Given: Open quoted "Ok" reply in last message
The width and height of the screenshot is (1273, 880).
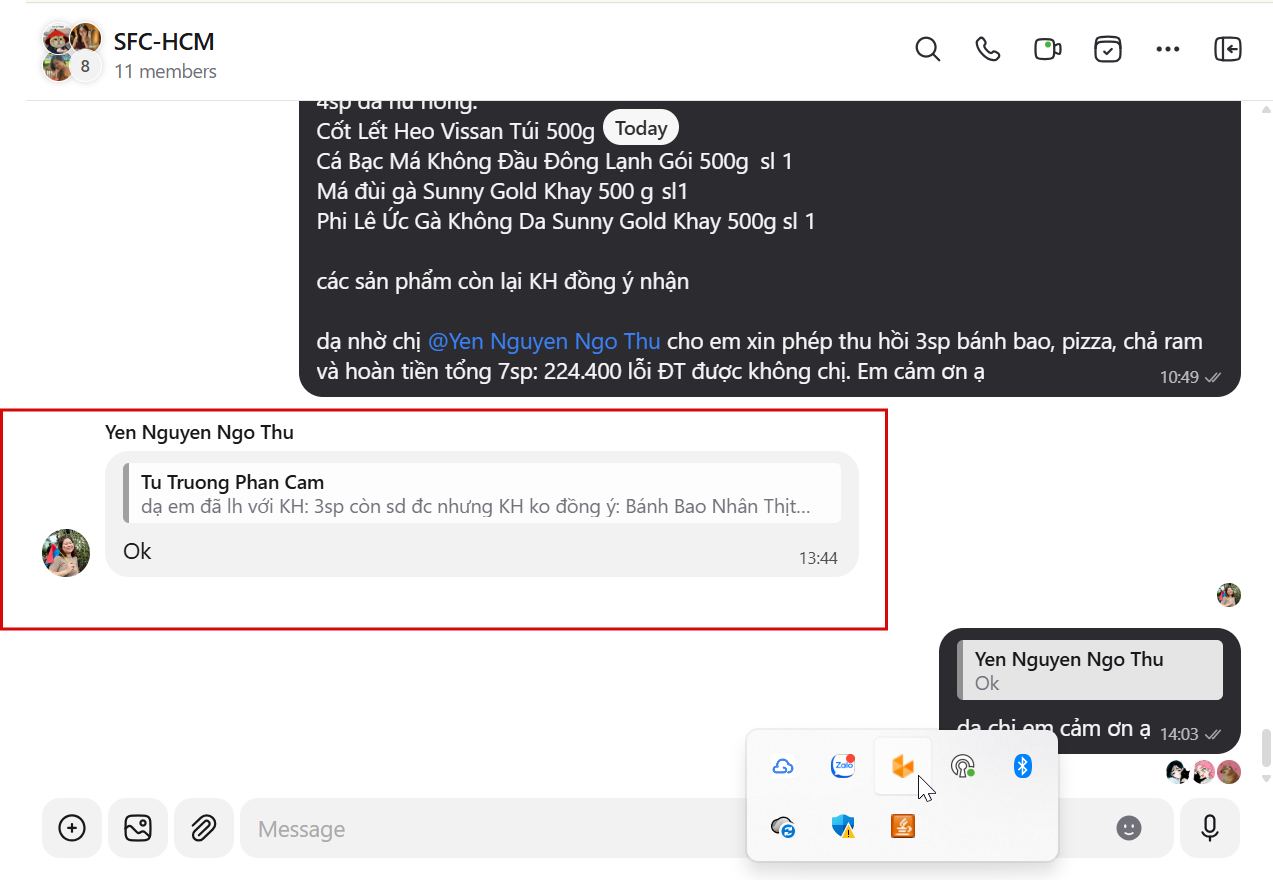Looking at the screenshot, I should [x=1090, y=670].
